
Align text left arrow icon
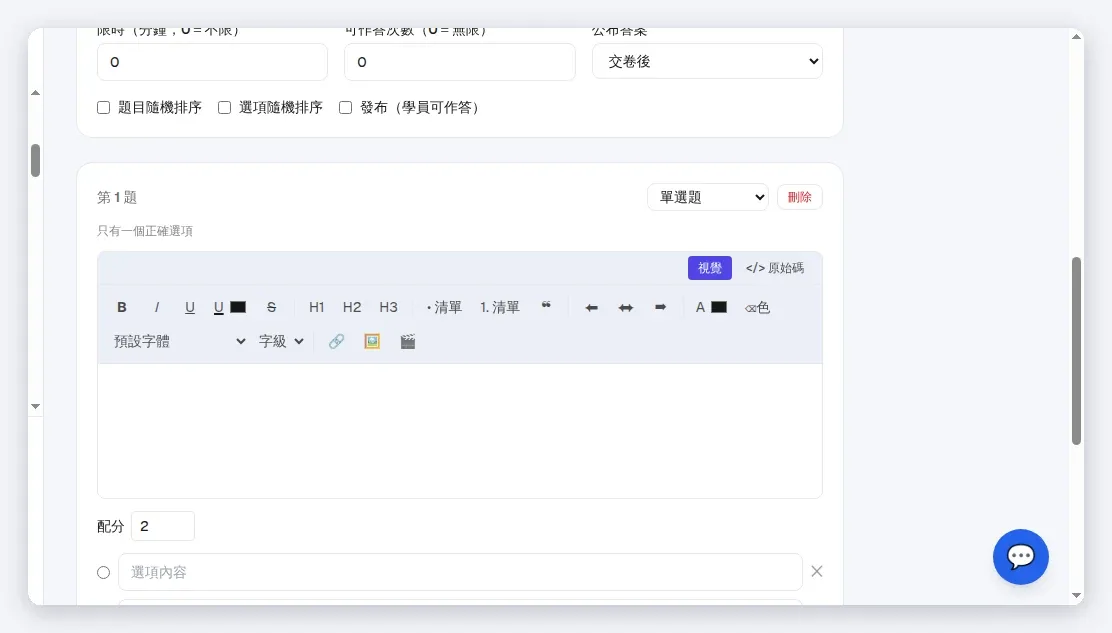coord(591,307)
